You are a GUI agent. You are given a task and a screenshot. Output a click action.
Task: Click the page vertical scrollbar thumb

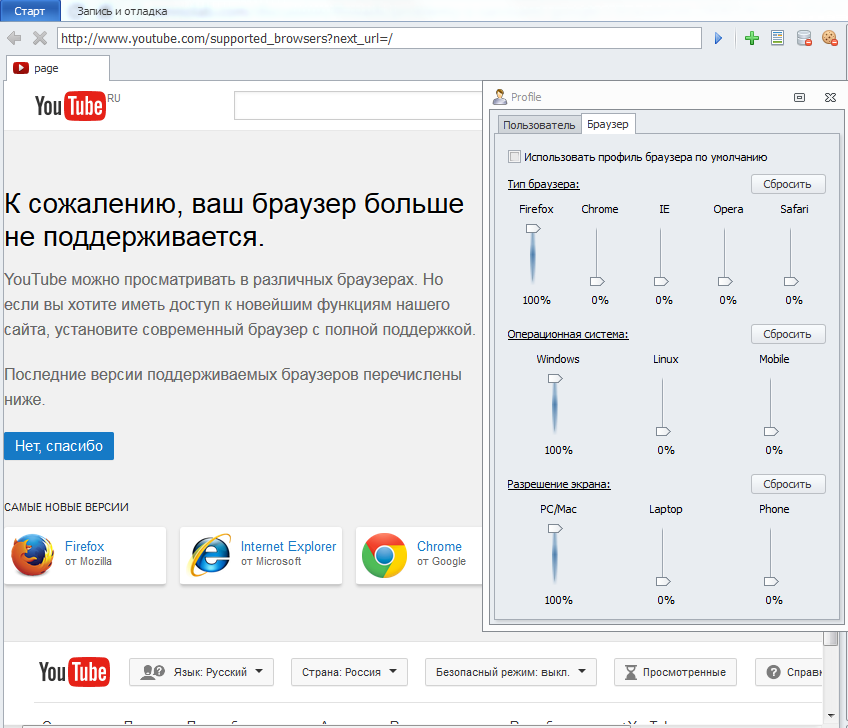[x=830, y=638]
